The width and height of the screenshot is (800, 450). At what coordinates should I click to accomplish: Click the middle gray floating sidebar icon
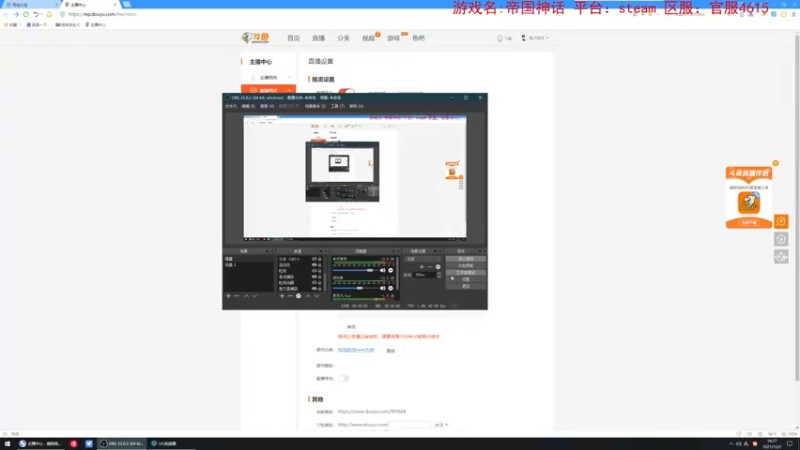click(x=781, y=239)
